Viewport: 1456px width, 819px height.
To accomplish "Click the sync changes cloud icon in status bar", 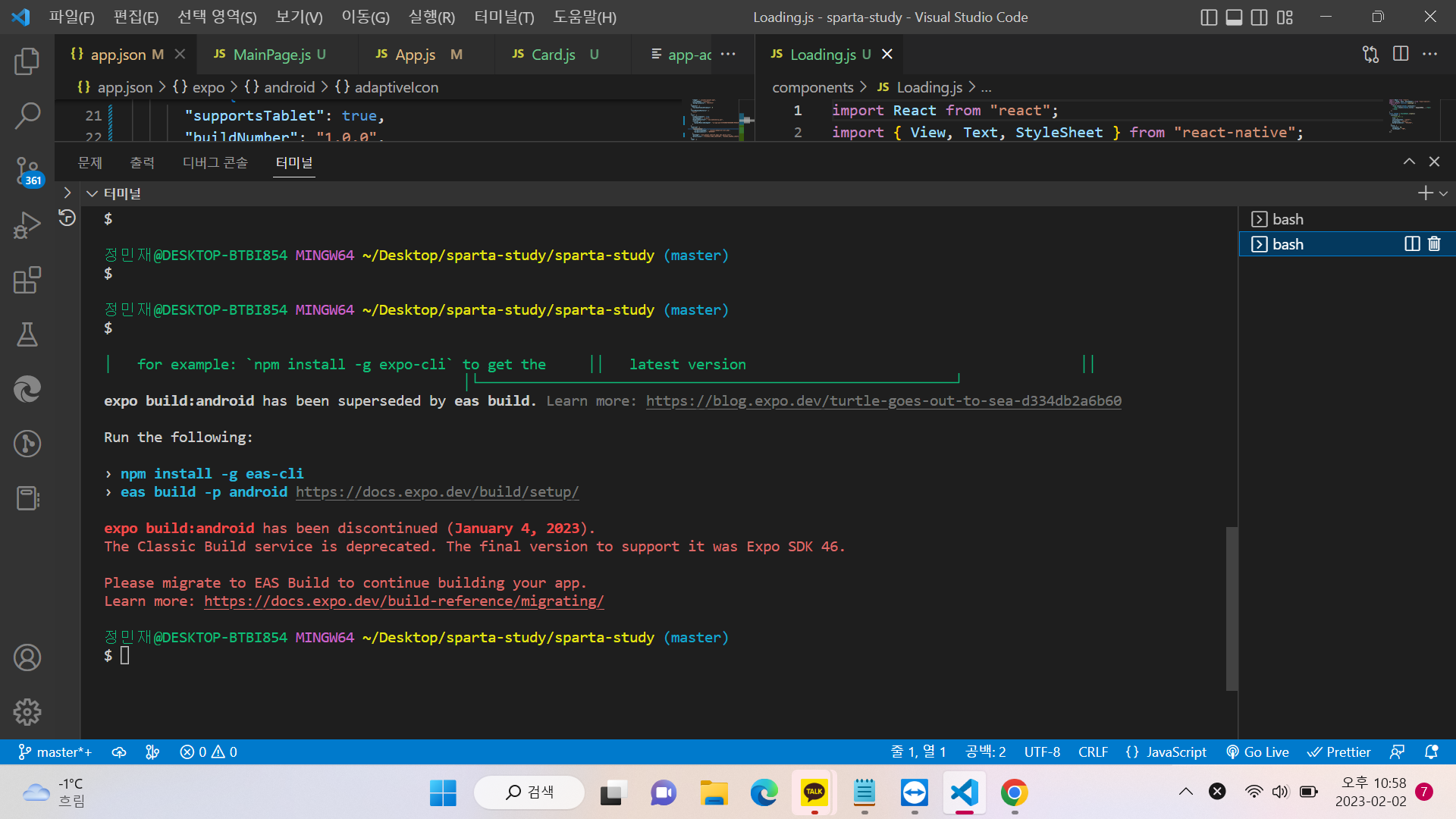I will tap(119, 752).
